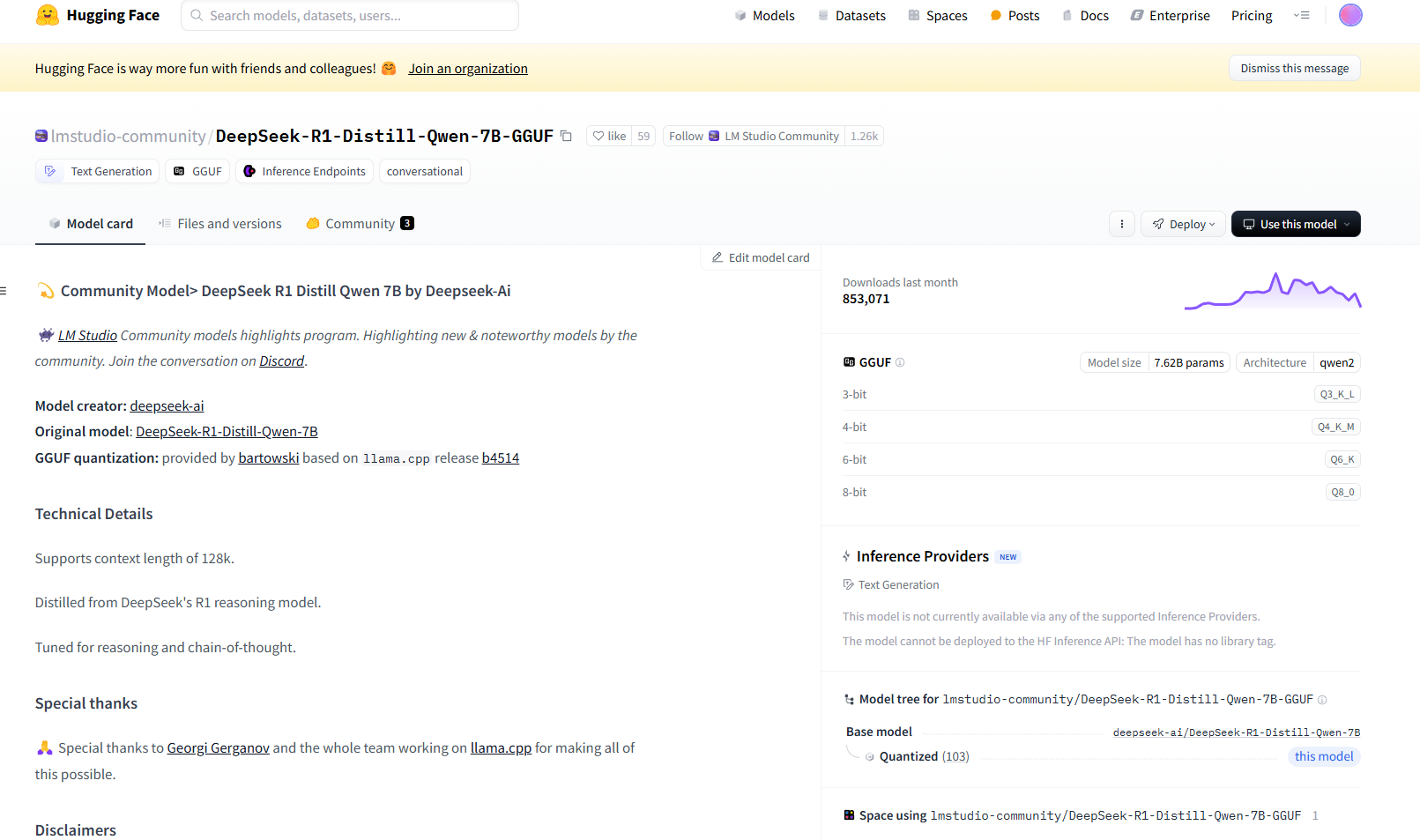Click the downloads last month chart
This screenshot has height=840, width=1420.
(x=1273, y=291)
